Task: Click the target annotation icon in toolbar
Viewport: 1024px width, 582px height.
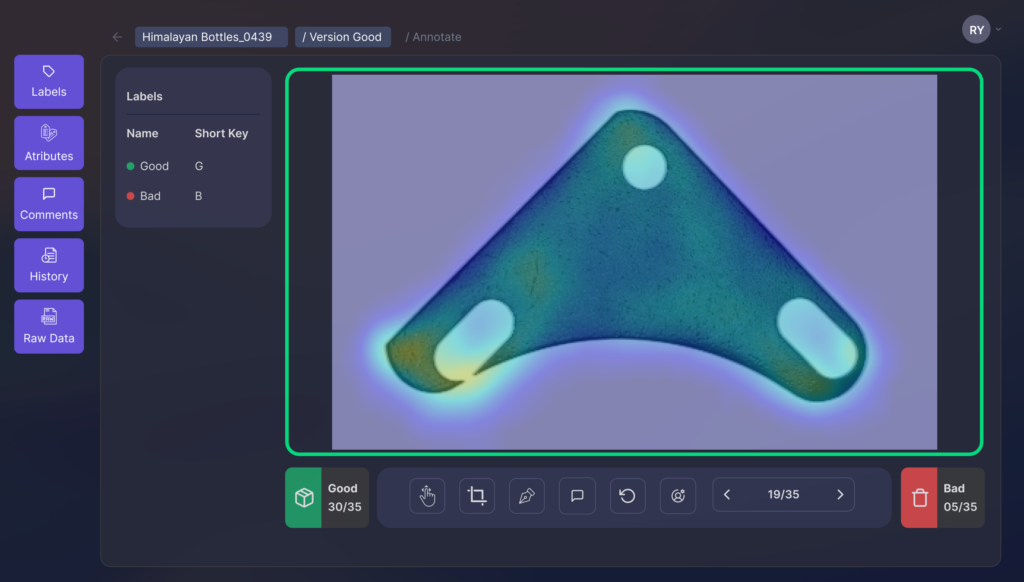Action: click(677, 496)
